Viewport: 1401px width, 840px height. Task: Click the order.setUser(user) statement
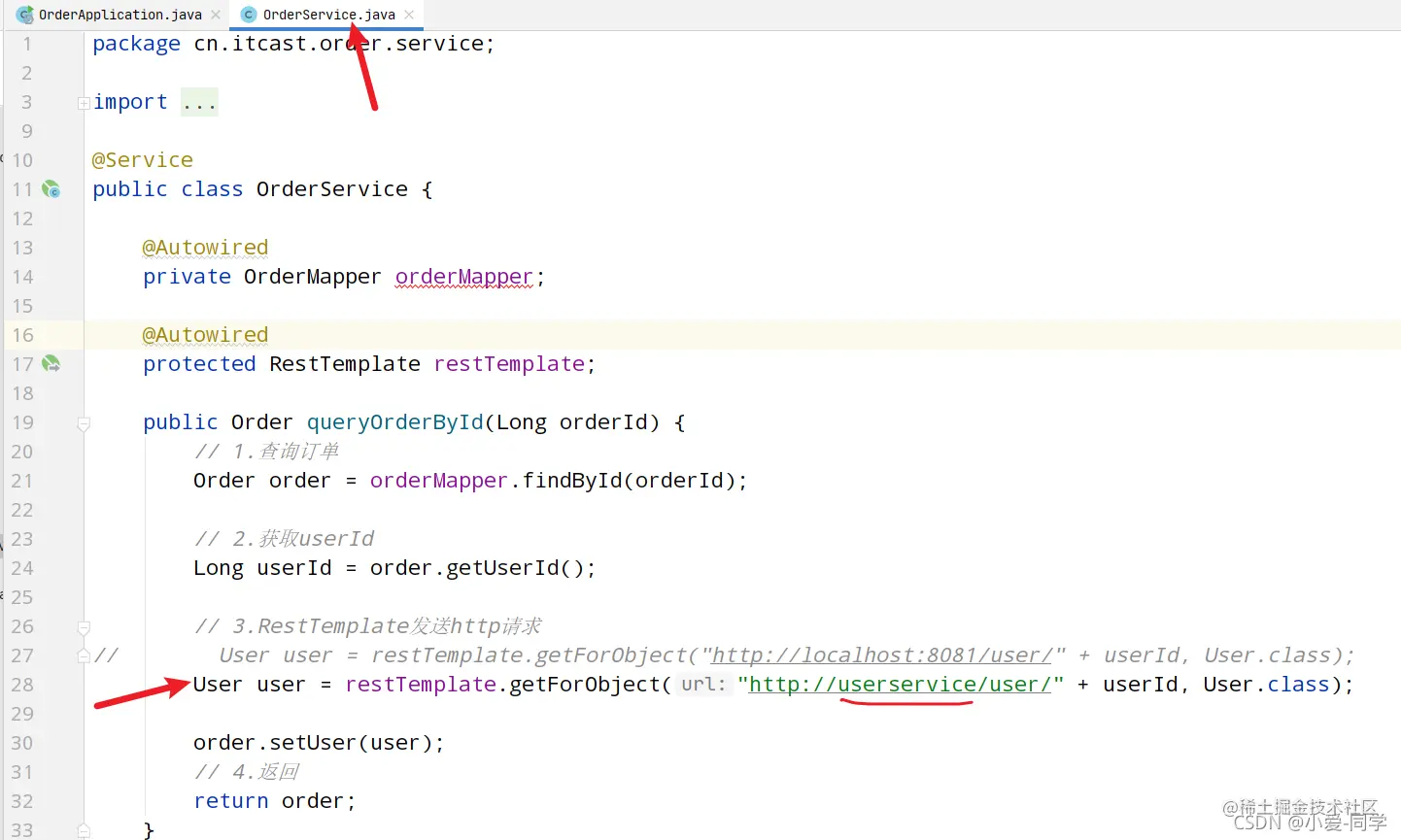pyautogui.click(x=319, y=743)
